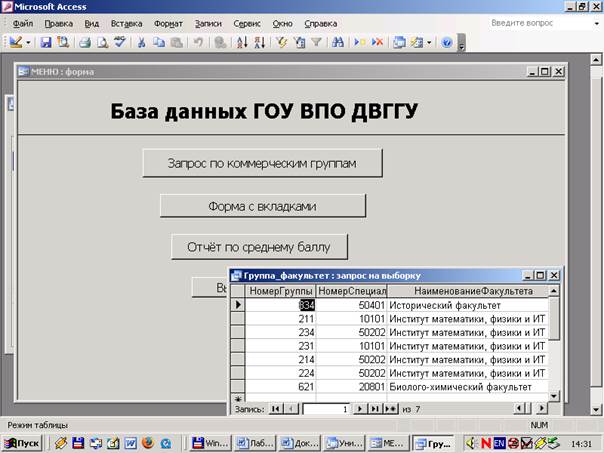Launch Firefox from quick launch
Screen dimensions: 604x453
click(x=148, y=443)
